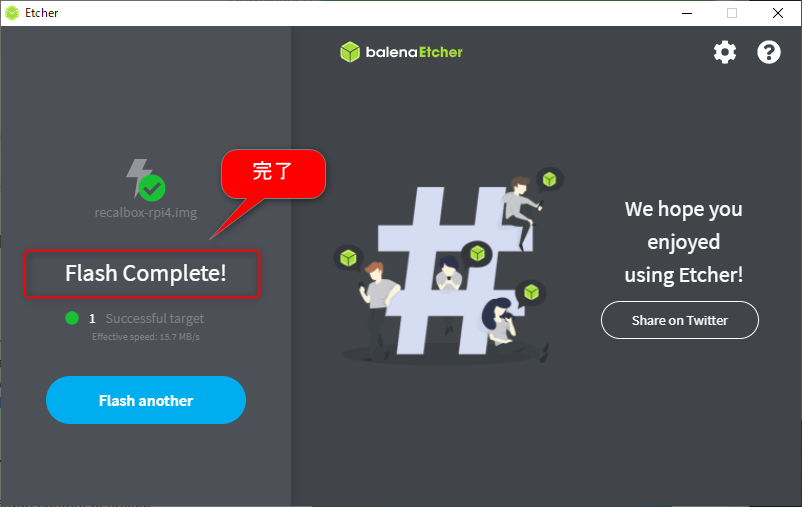Close the Etcher window
Screen dimensions: 802x507
pyautogui.click(x=778, y=13)
